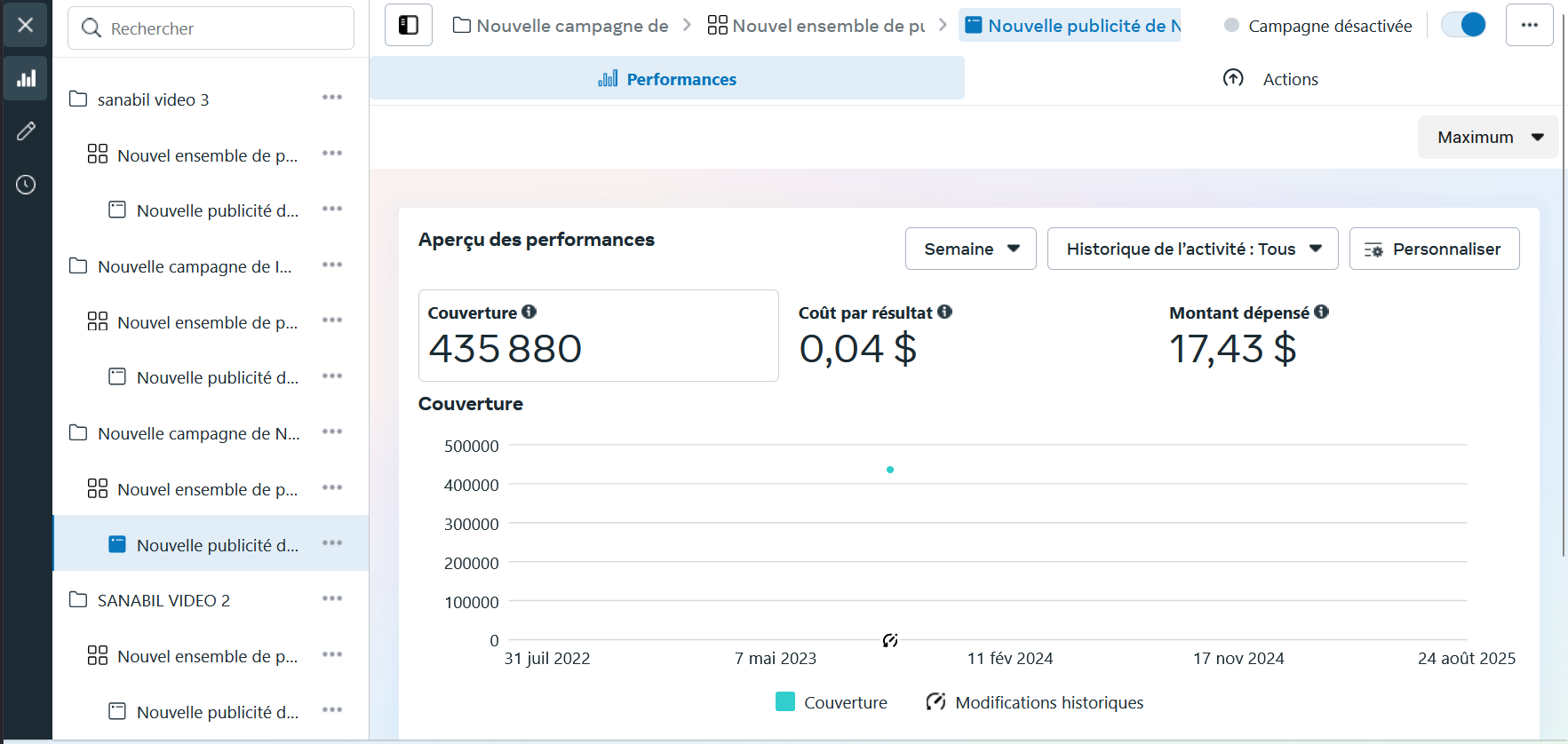Open the top-right three-dot menu button
The height and width of the screenshot is (744, 1568).
point(1529,25)
